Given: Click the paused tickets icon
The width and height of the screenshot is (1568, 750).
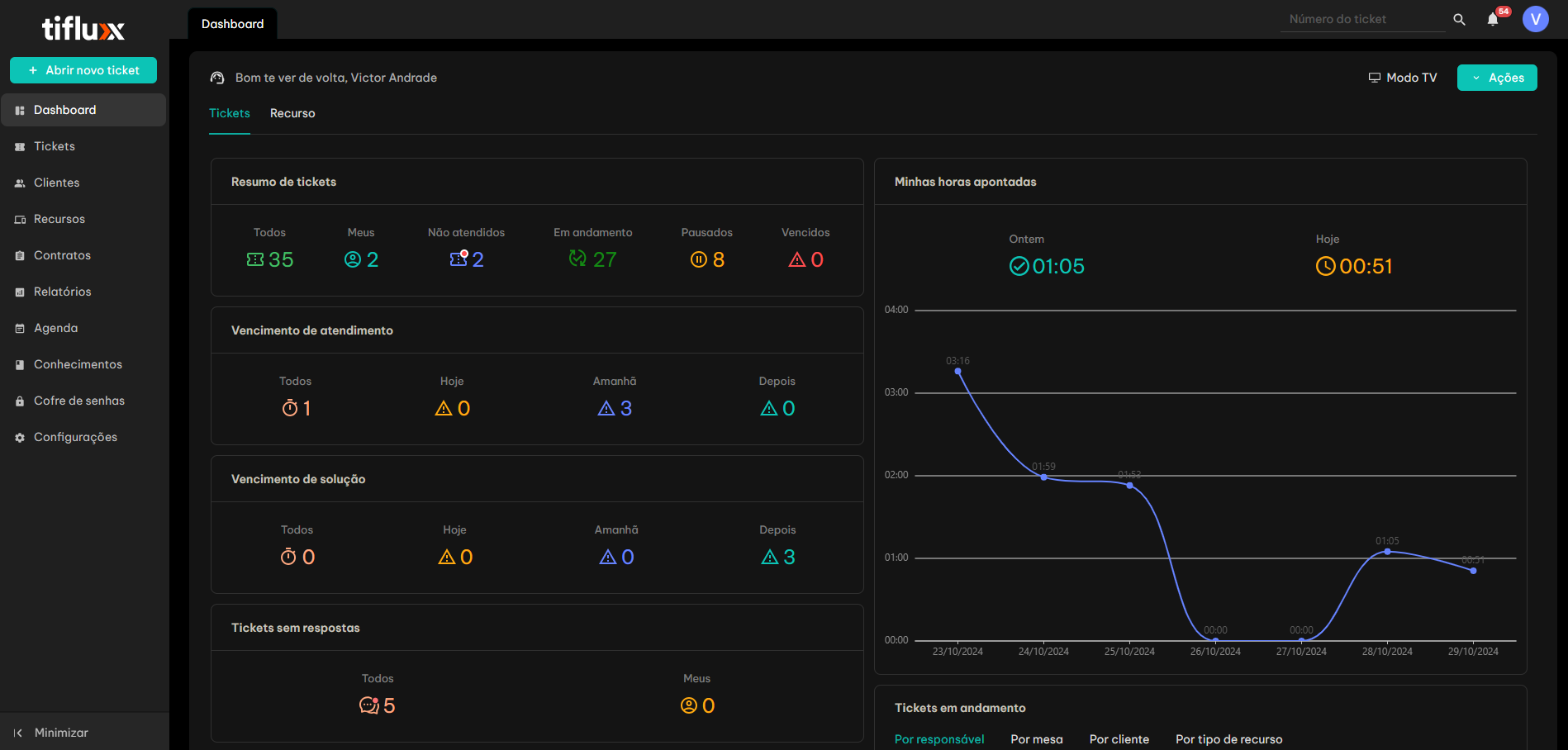Looking at the screenshot, I should [698, 260].
